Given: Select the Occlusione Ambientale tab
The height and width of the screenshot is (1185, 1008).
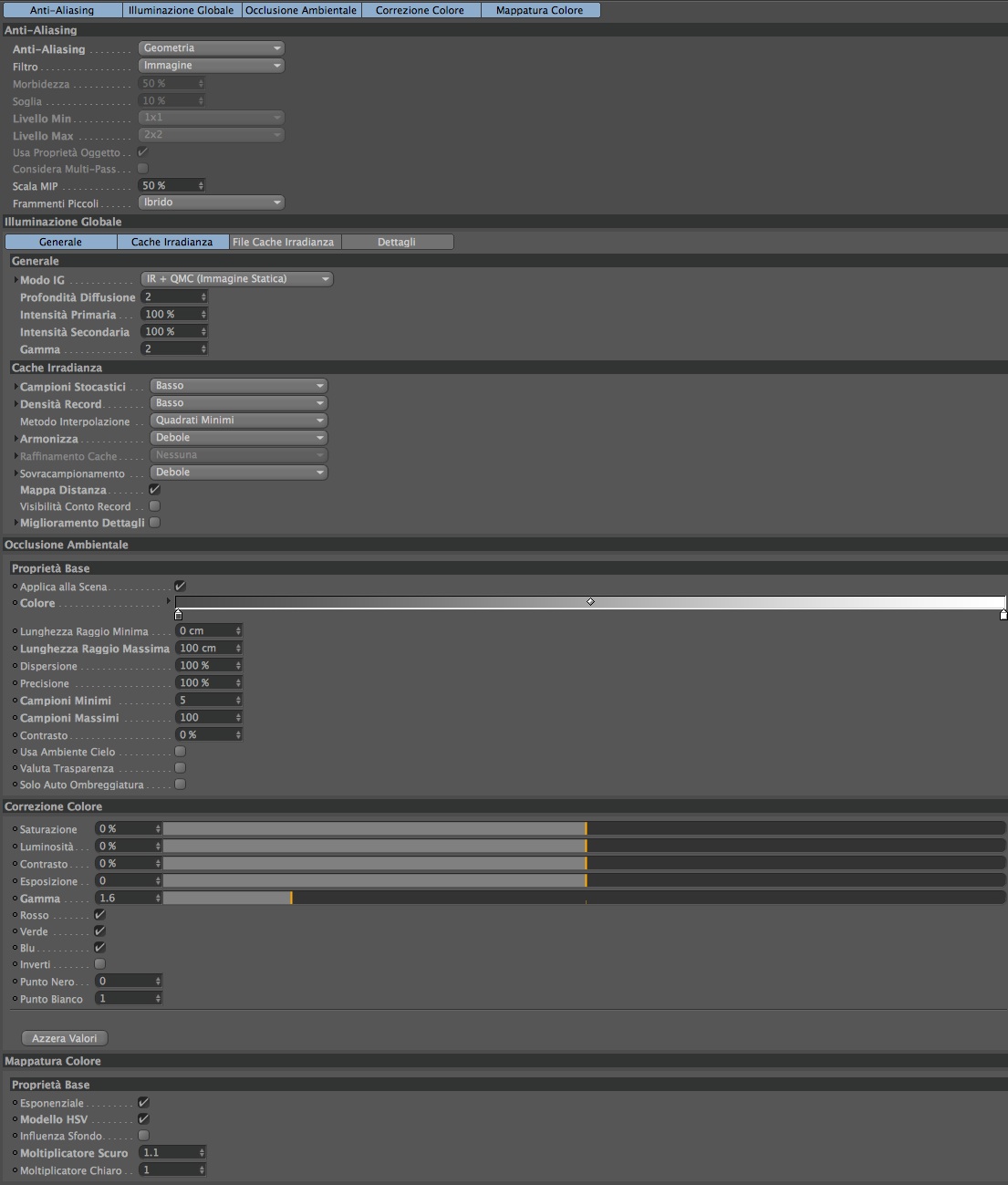Looking at the screenshot, I should (301, 10).
